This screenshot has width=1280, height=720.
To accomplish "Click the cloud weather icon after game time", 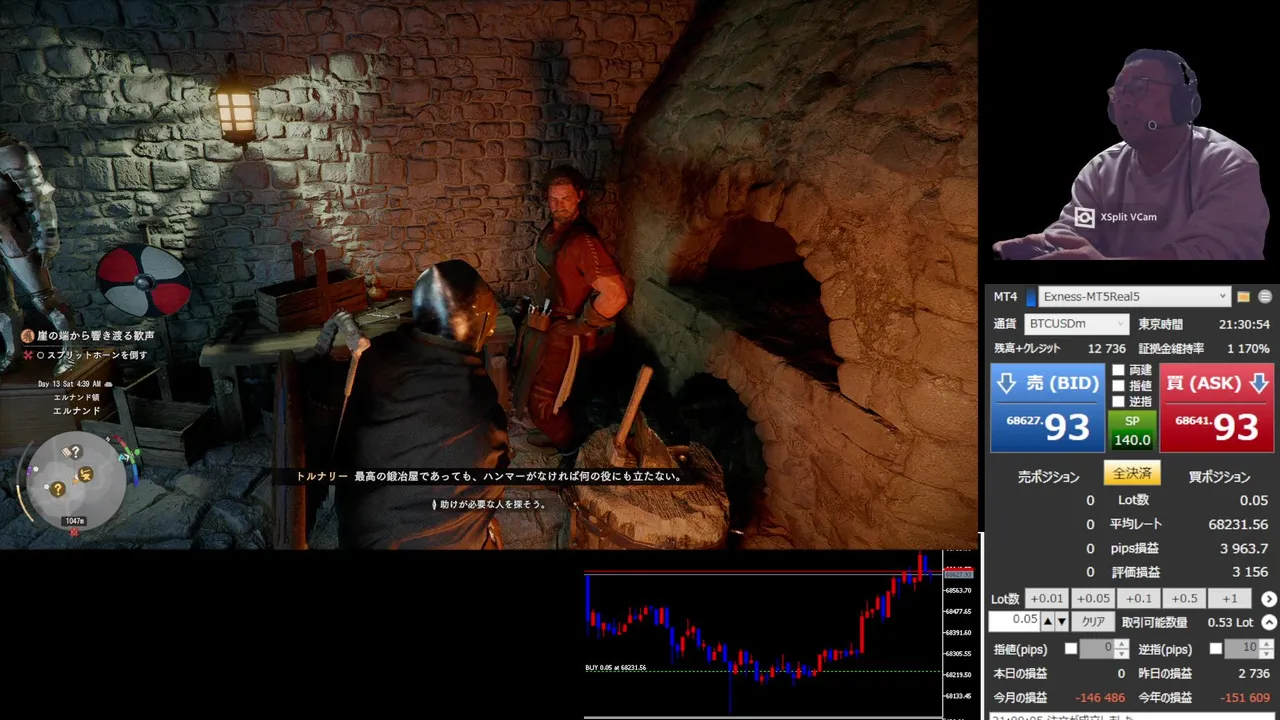I will point(108,384).
